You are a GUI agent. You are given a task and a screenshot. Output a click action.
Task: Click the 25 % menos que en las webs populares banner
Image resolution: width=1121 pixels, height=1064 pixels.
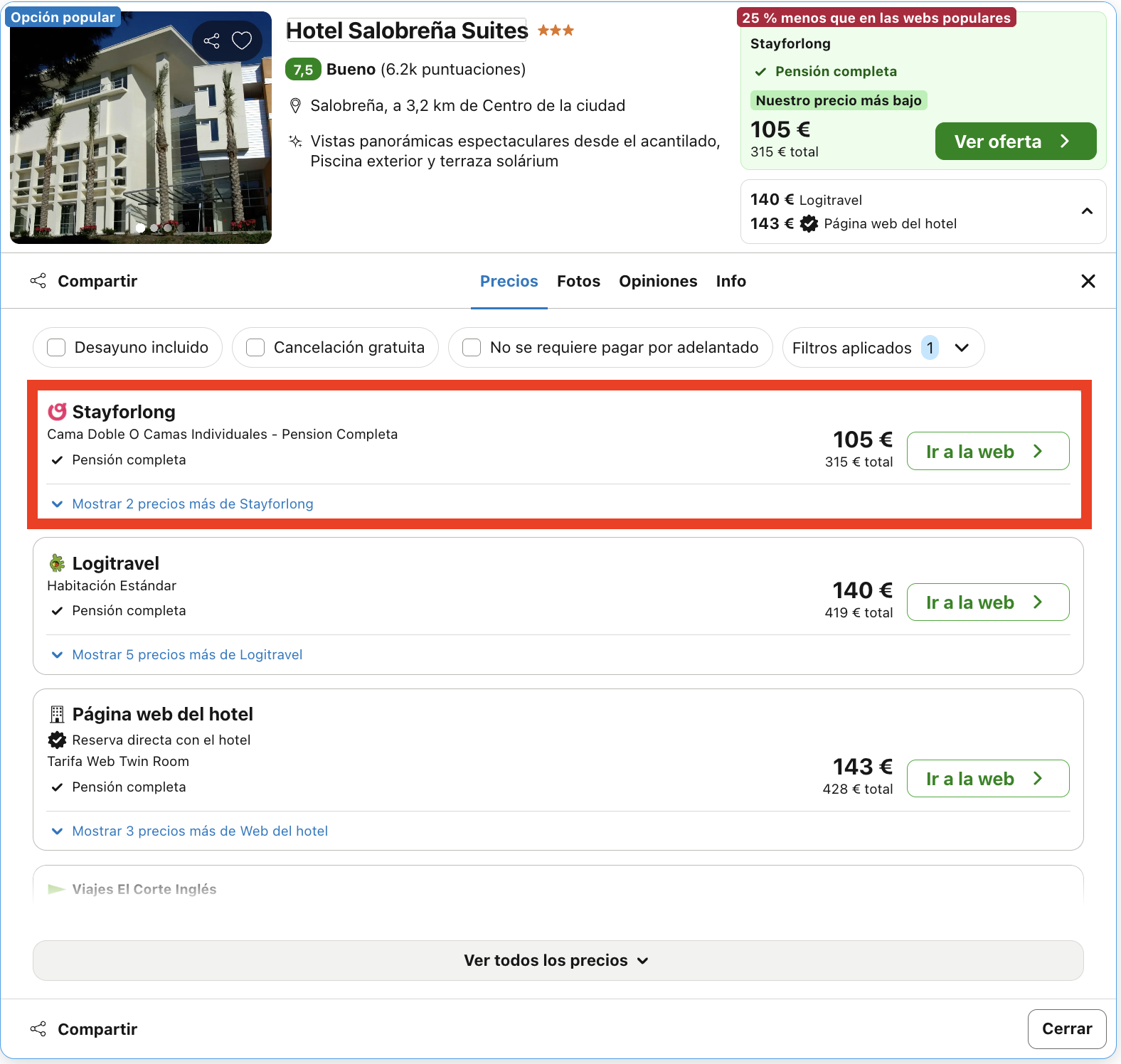tap(876, 18)
